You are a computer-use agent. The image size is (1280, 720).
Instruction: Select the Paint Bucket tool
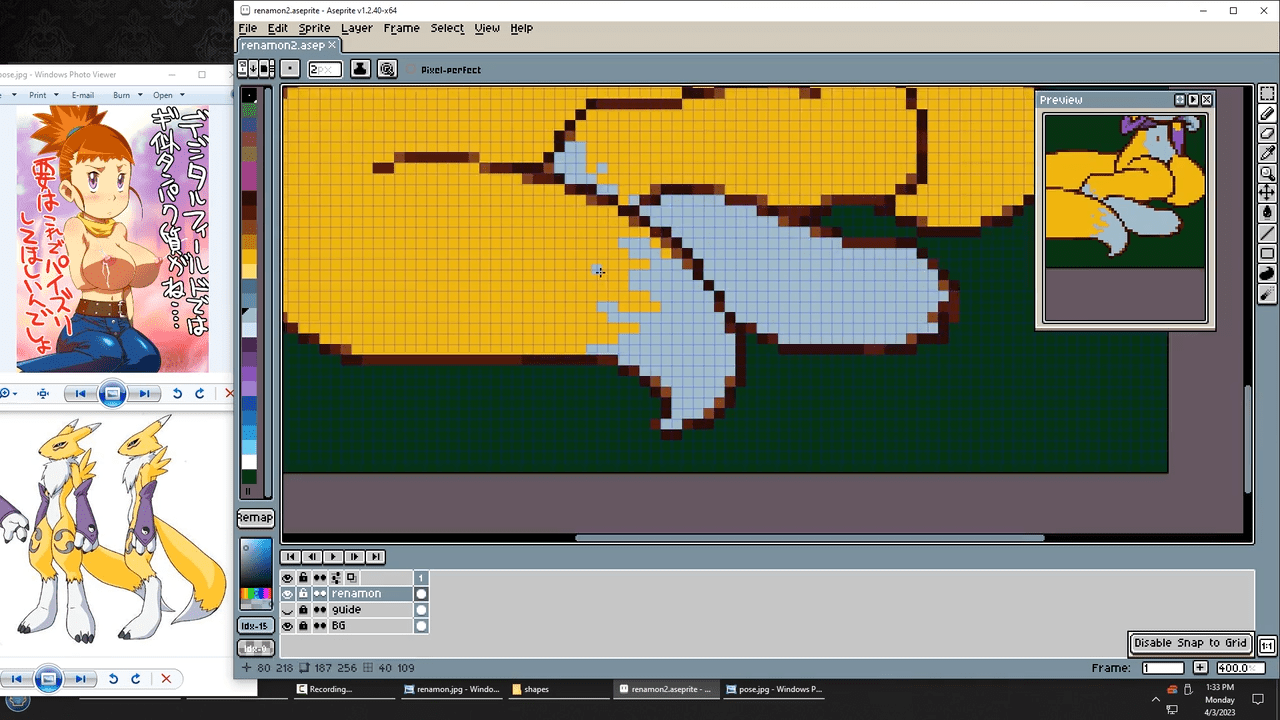click(1267, 212)
